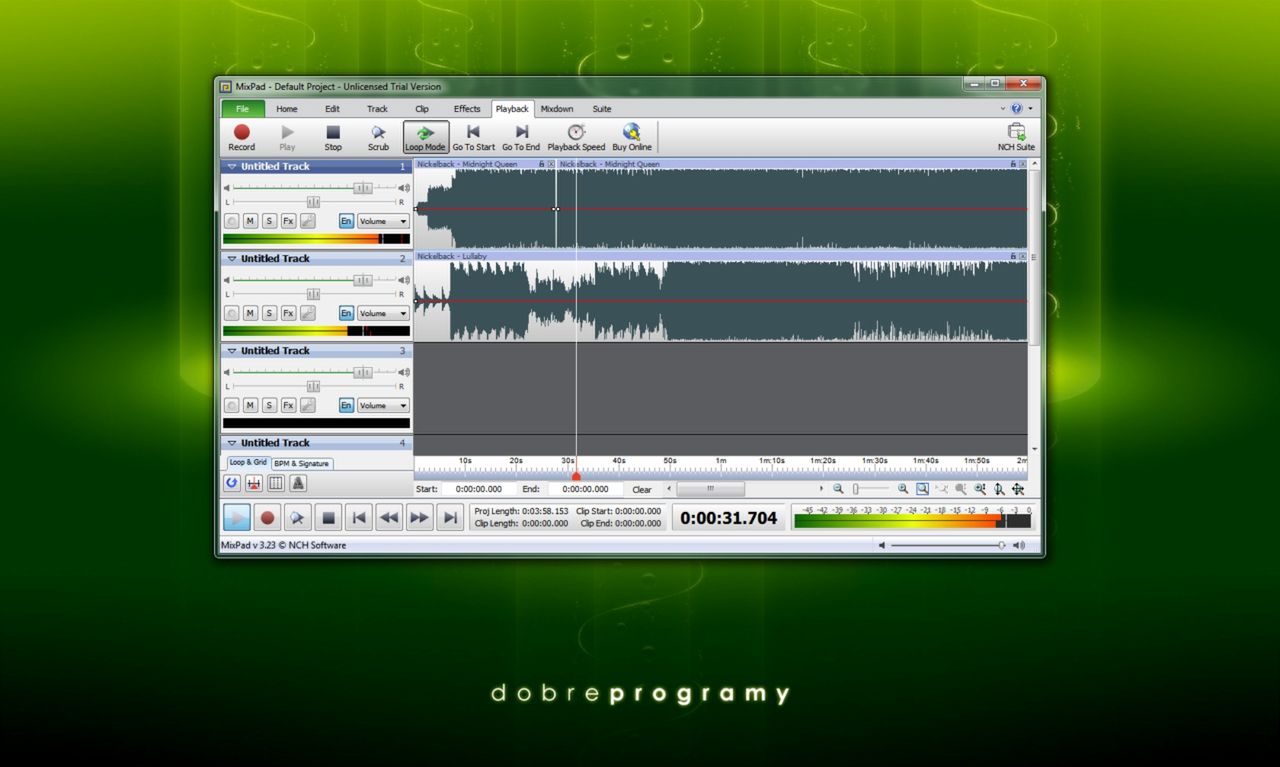Click the snap-to-grid icon in Loop & Grid panel
The height and width of the screenshot is (767, 1280).
pyautogui.click(x=254, y=483)
